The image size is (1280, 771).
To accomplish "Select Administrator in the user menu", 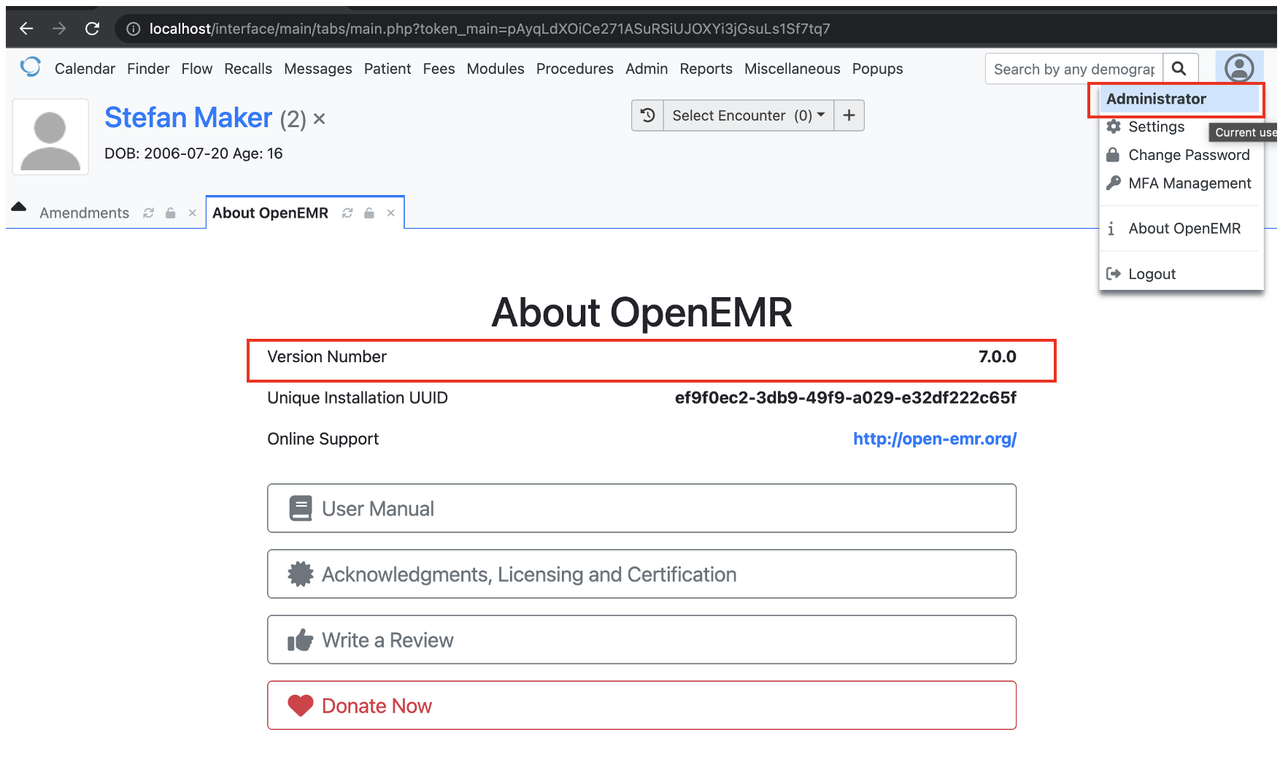I will [1179, 99].
